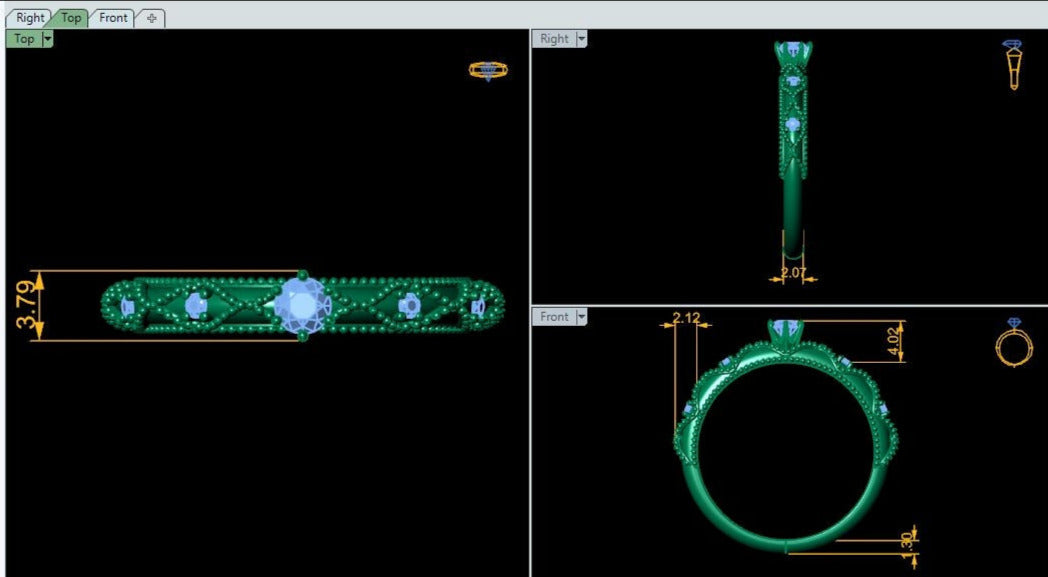Click the Front viewport title label
Image resolution: width=1048 pixels, height=577 pixels.
(x=554, y=317)
